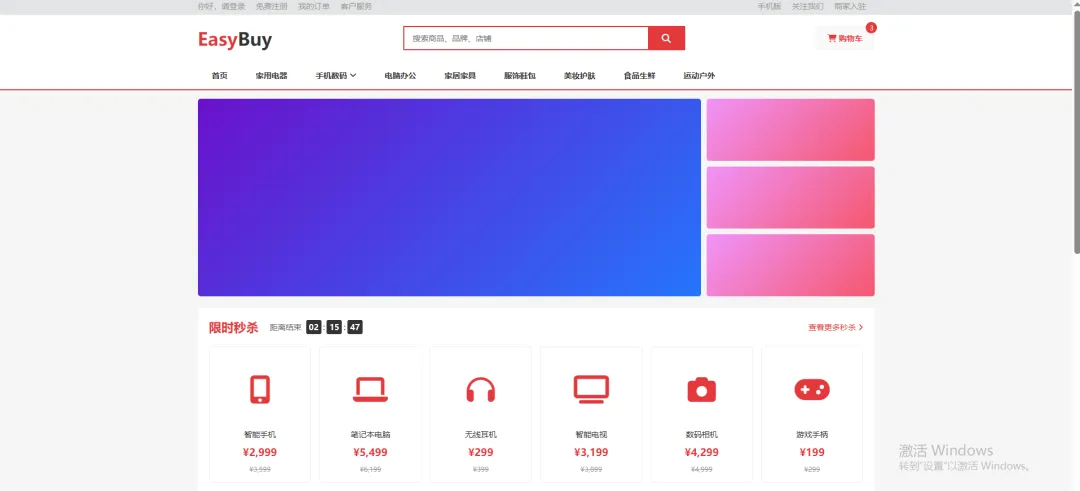
Task: Click the 智能电视 product name
Action: click(x=591, y=435)
